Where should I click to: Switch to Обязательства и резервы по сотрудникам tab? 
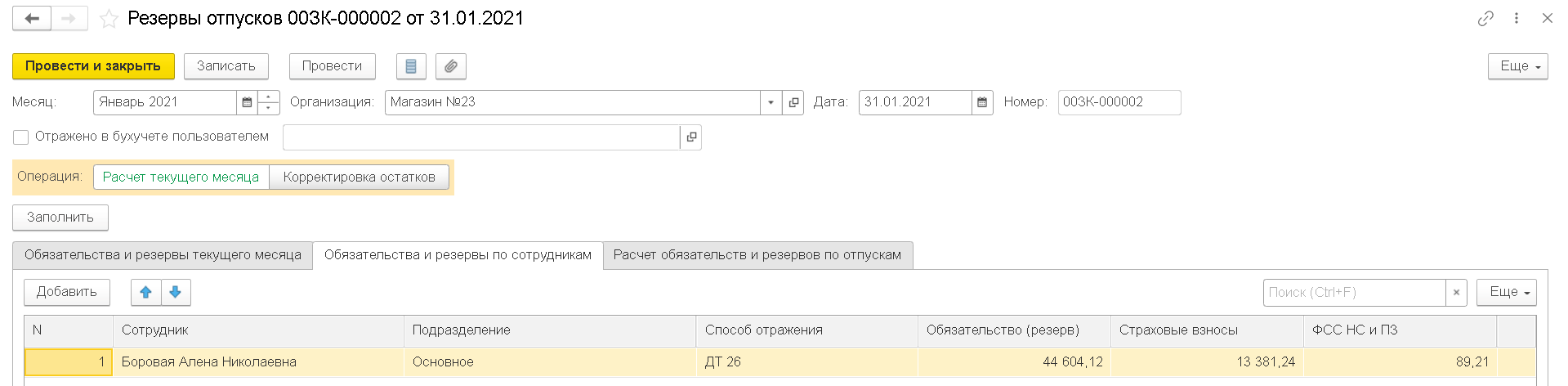458,255
